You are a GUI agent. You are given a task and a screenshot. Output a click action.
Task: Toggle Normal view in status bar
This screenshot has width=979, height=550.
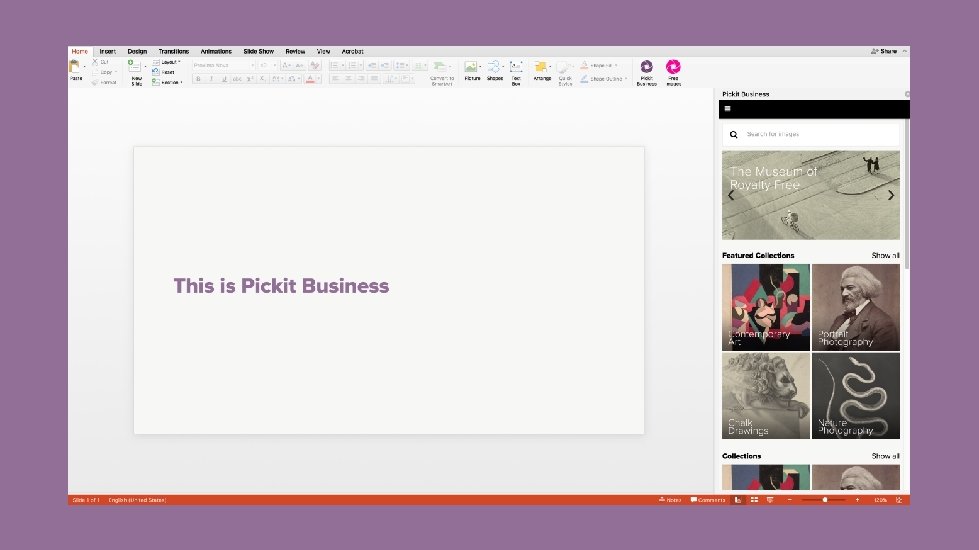coord(738,500)
